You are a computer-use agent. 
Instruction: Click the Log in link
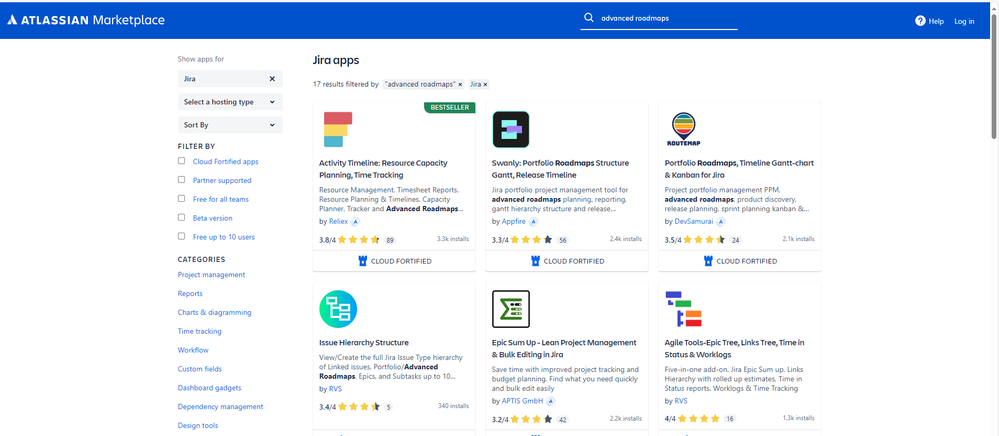(x=964, y=21)
